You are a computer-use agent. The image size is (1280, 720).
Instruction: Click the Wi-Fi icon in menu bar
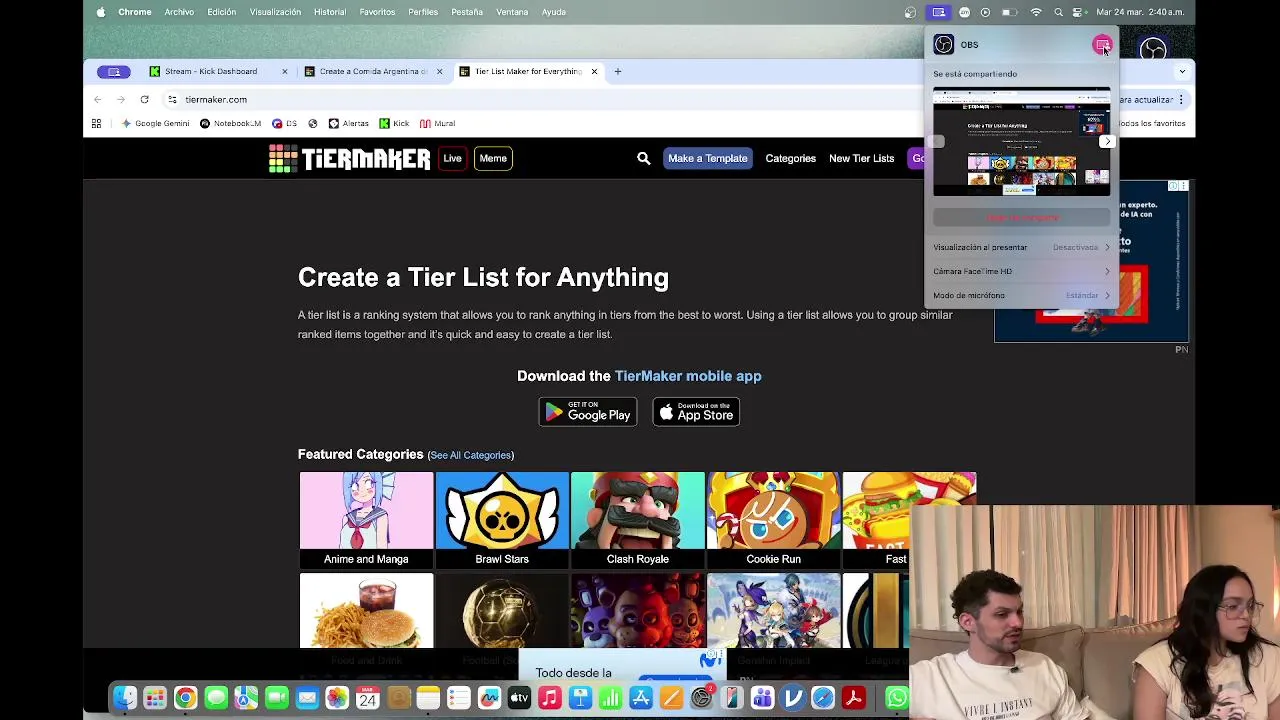1036,12
